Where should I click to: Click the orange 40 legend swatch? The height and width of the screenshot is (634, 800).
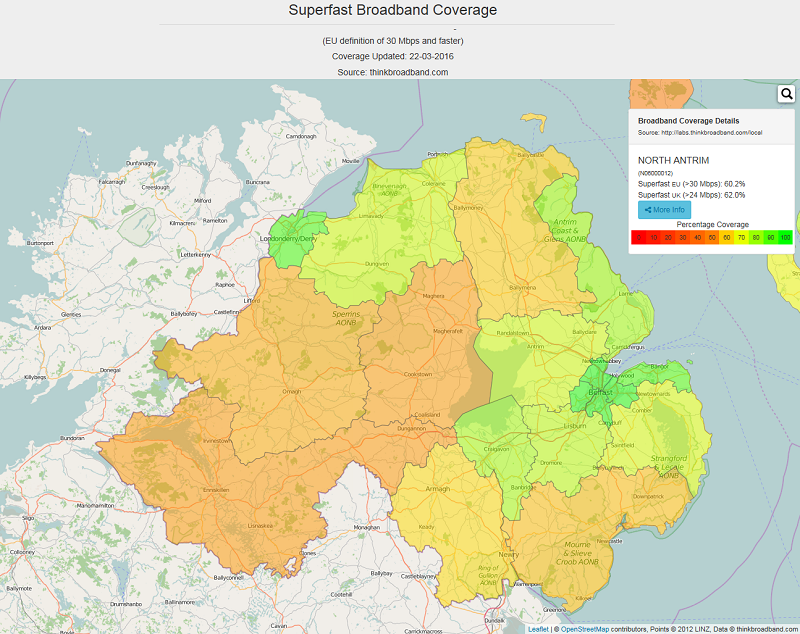697,238
